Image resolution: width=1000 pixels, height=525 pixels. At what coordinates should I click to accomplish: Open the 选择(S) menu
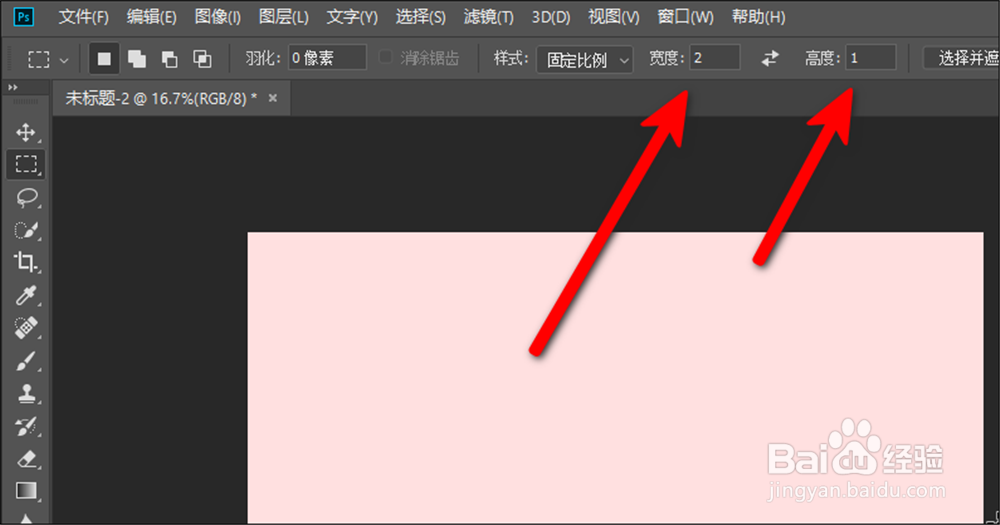click(420, 17)
